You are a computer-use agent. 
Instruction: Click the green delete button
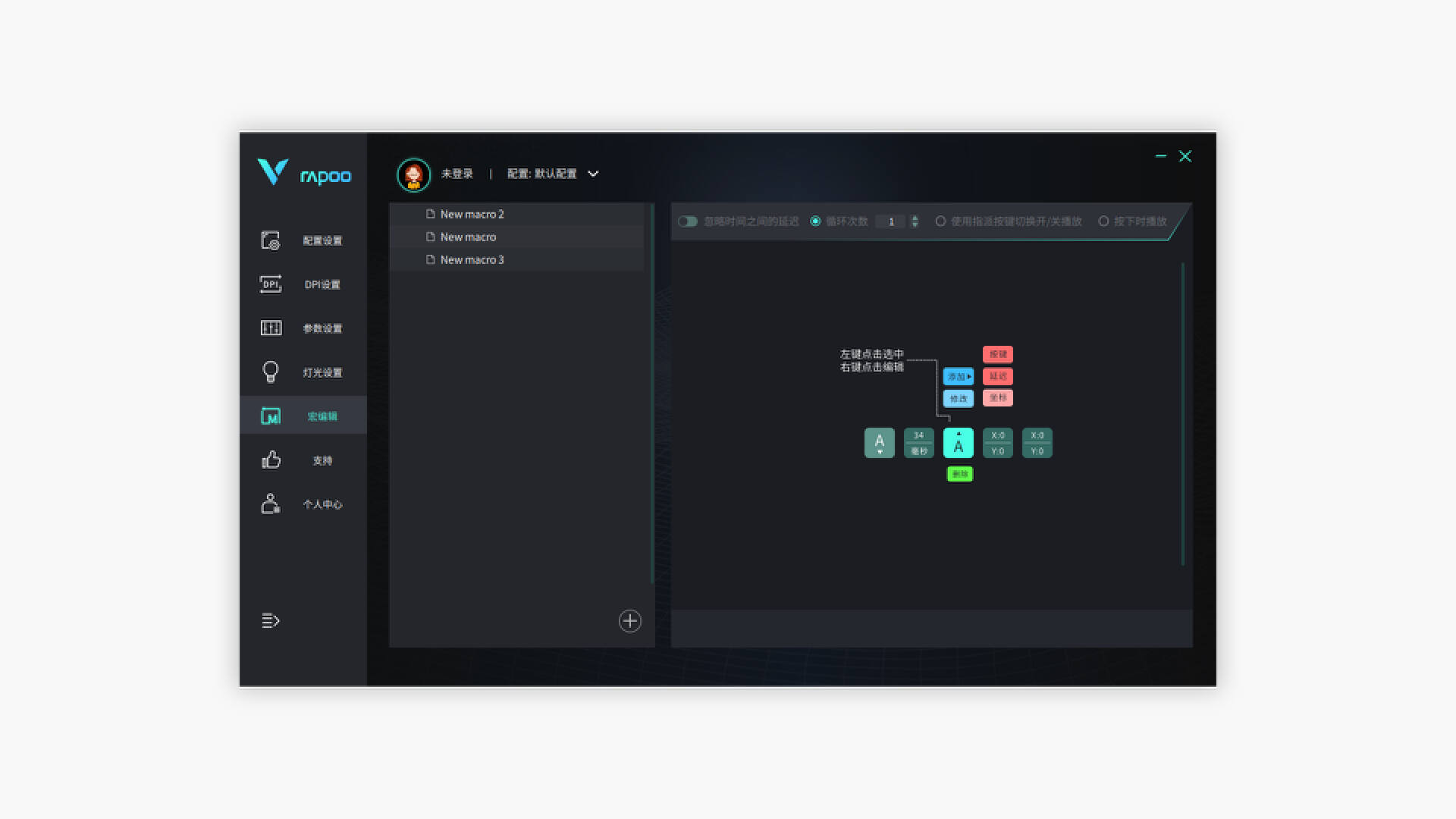tap(959, 474)
